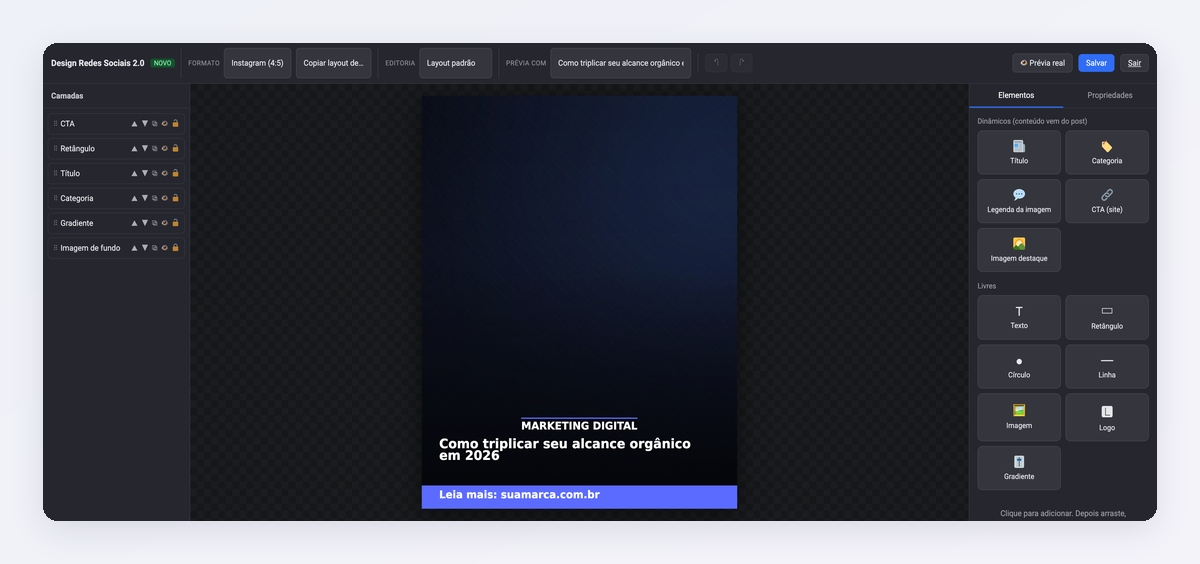
Task: Toggle lock on the CTA layer
Action: pos(175,124)
